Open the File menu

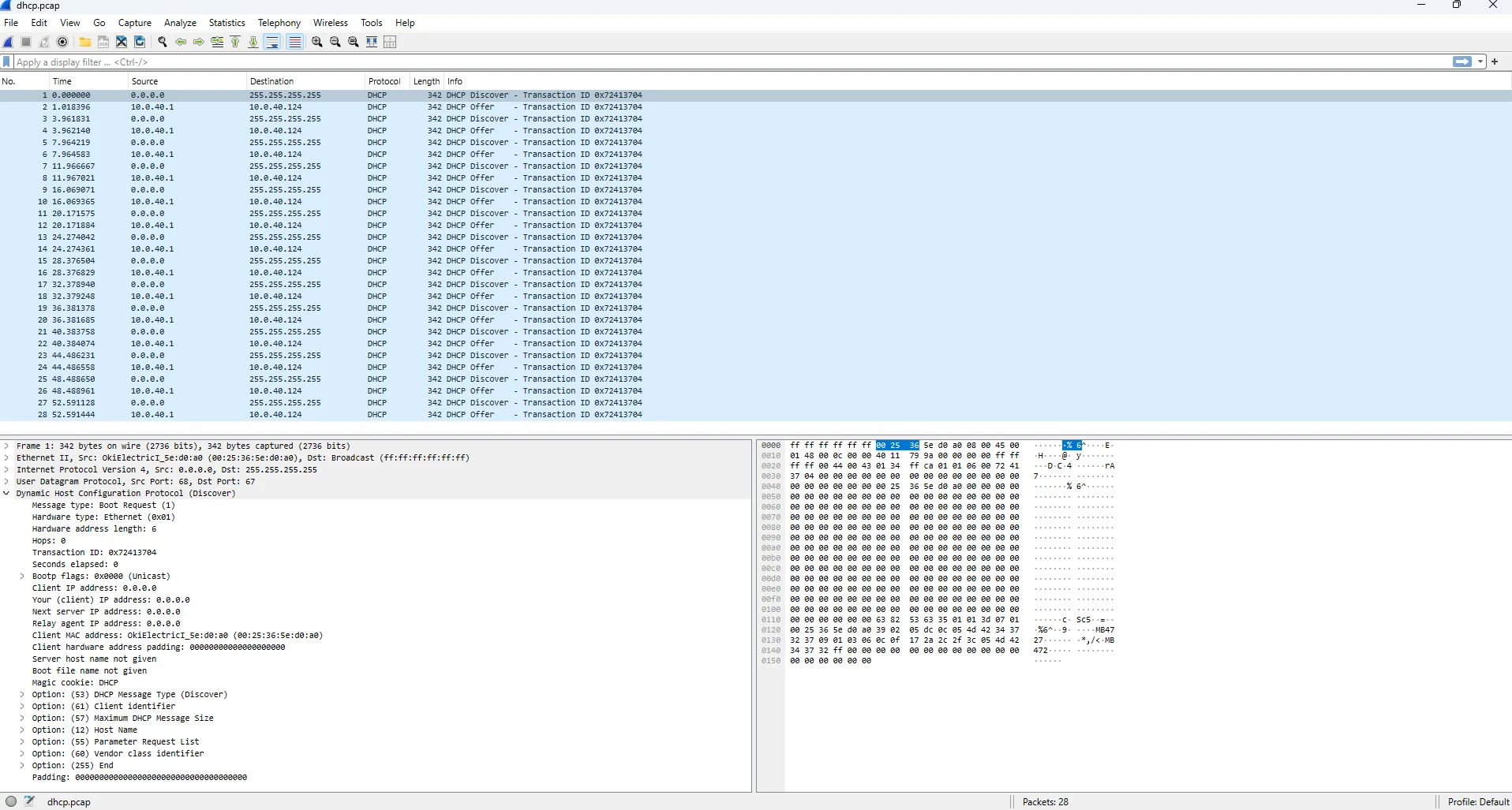[11, 23]
